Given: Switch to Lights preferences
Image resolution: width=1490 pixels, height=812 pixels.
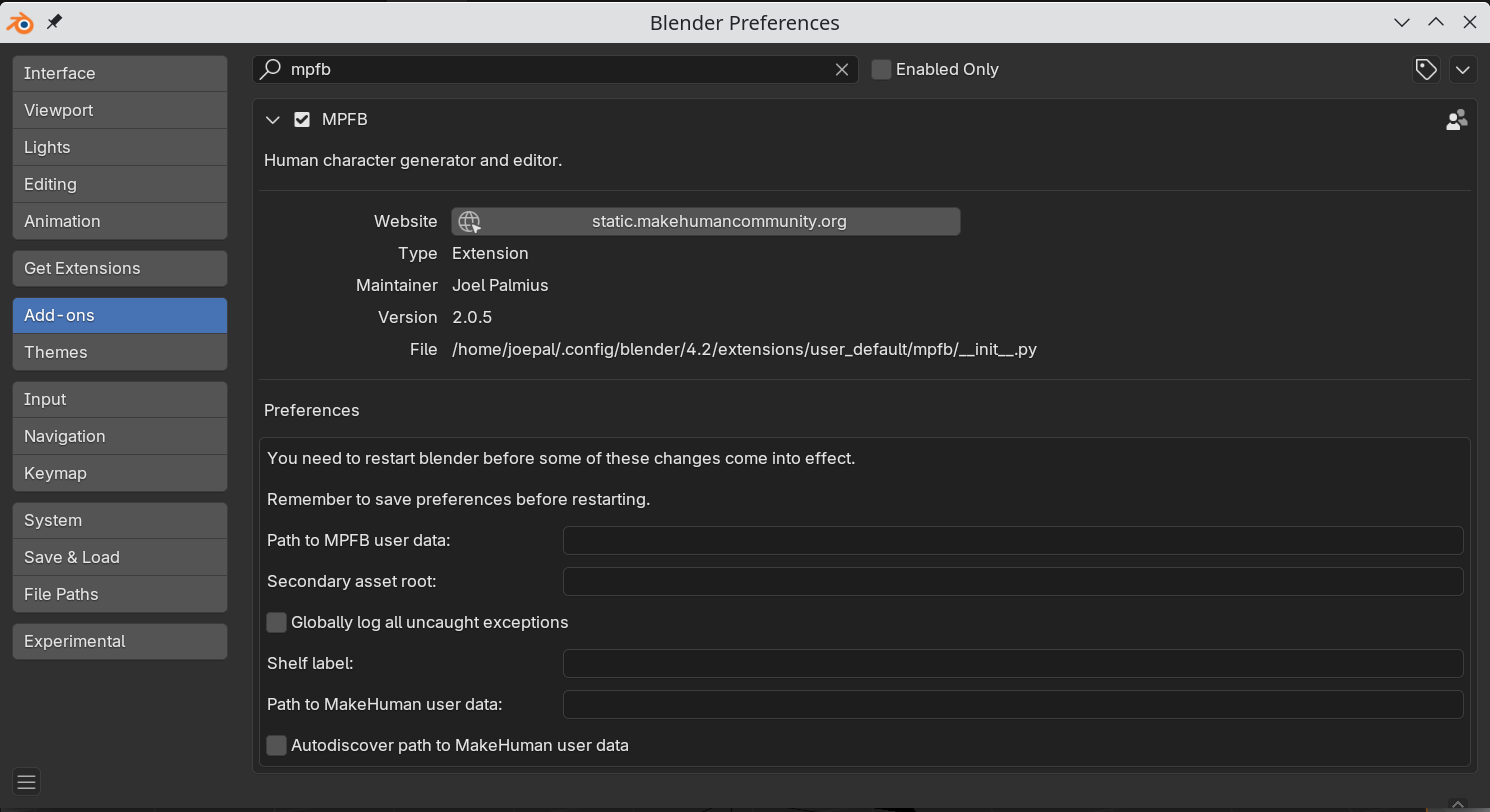Looking at the screenshot, I should pyautogui.click(x=120, y=147).
